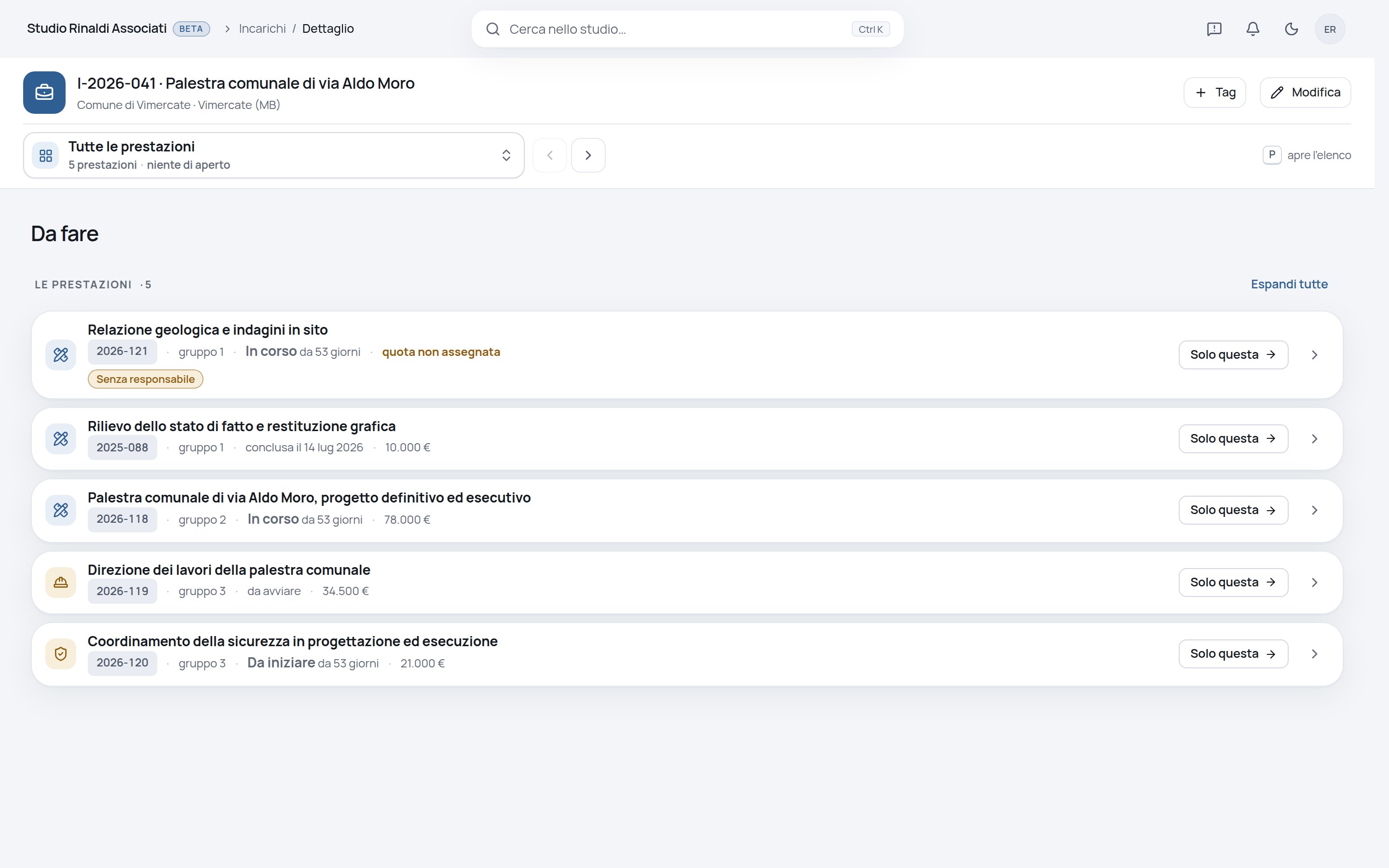Viewport: 1389px width, 868px height.
Task: Click the search magnifier icon
Action: click(x=492, y=29)
